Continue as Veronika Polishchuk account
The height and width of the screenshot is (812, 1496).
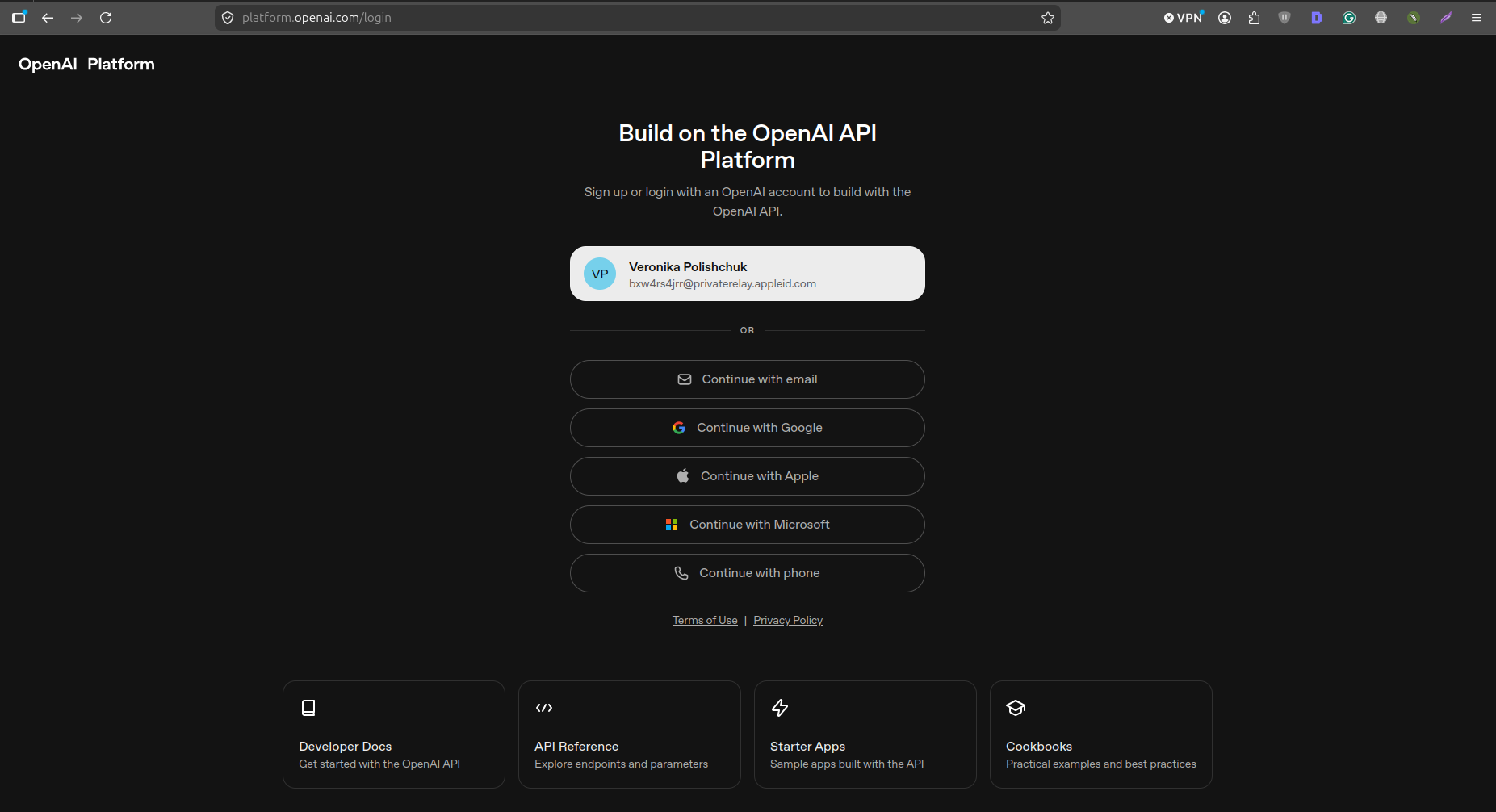point(748,274)
